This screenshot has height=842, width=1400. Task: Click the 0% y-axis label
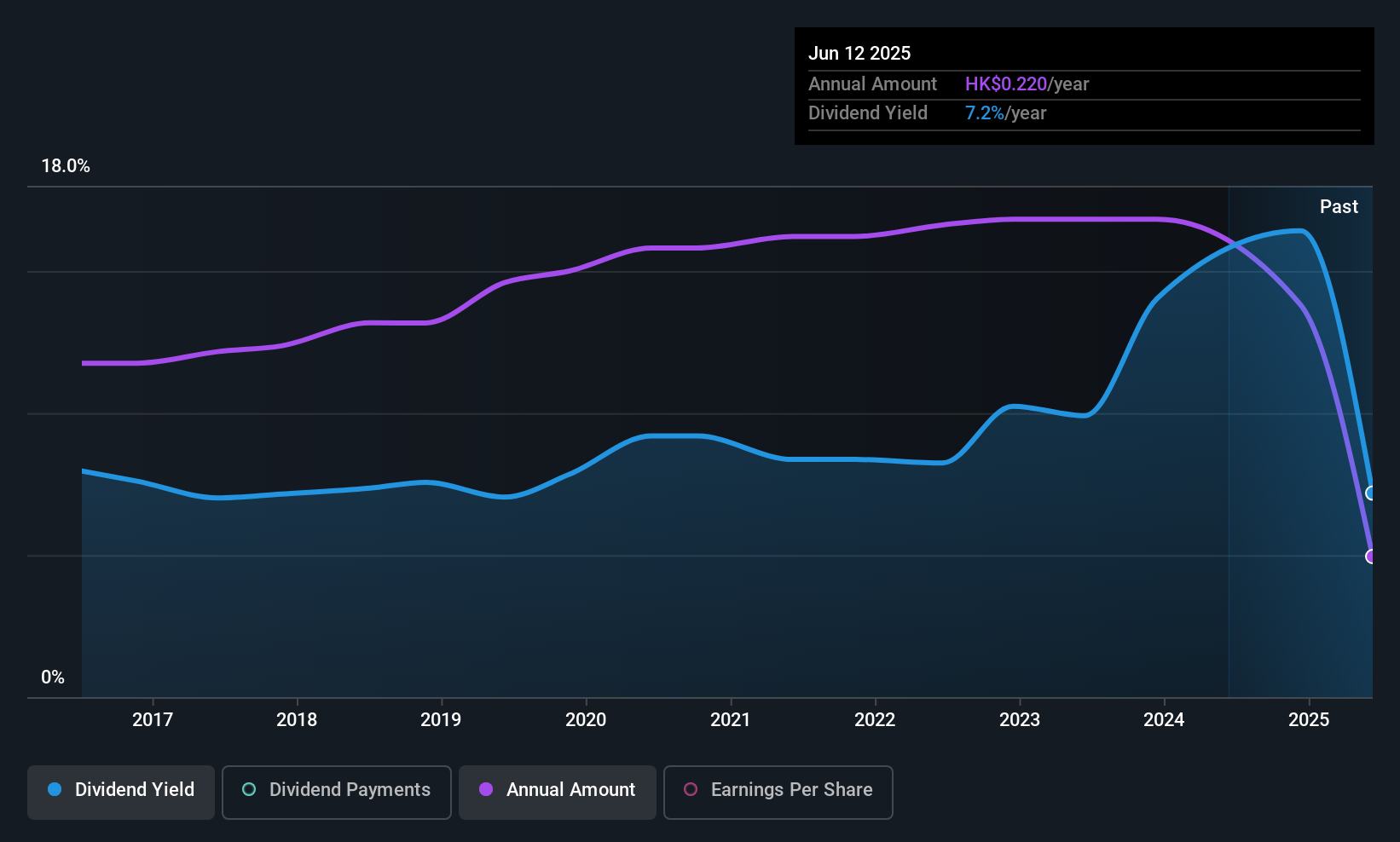[53, 677]
